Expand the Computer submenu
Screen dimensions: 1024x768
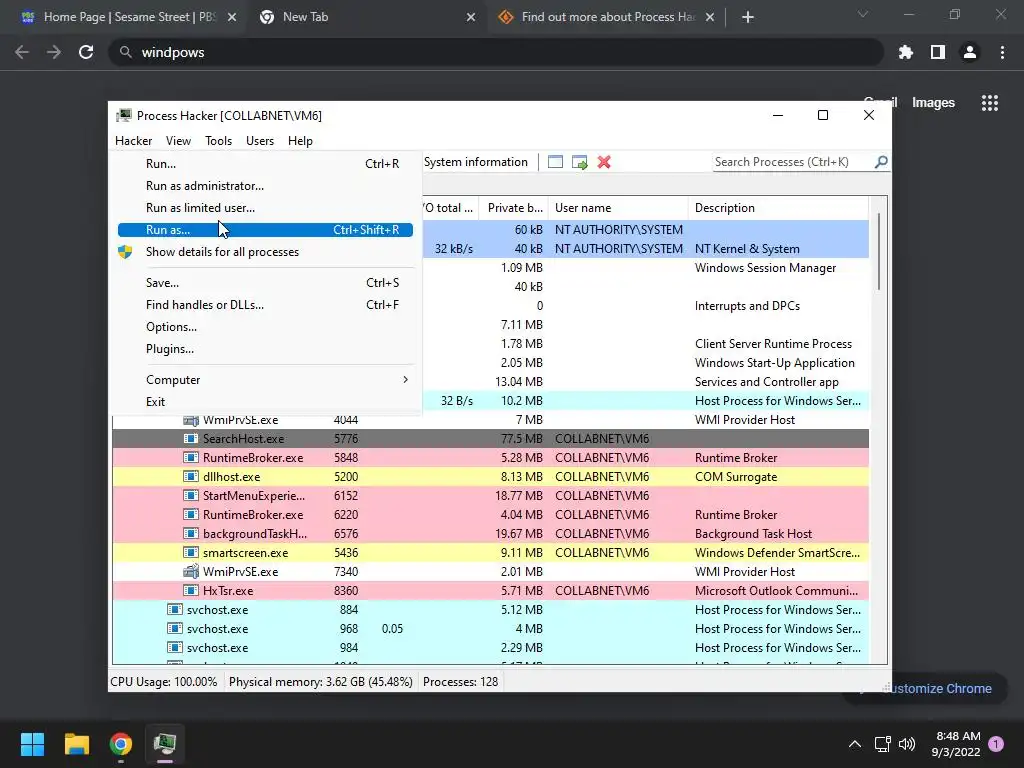point(265,380)
